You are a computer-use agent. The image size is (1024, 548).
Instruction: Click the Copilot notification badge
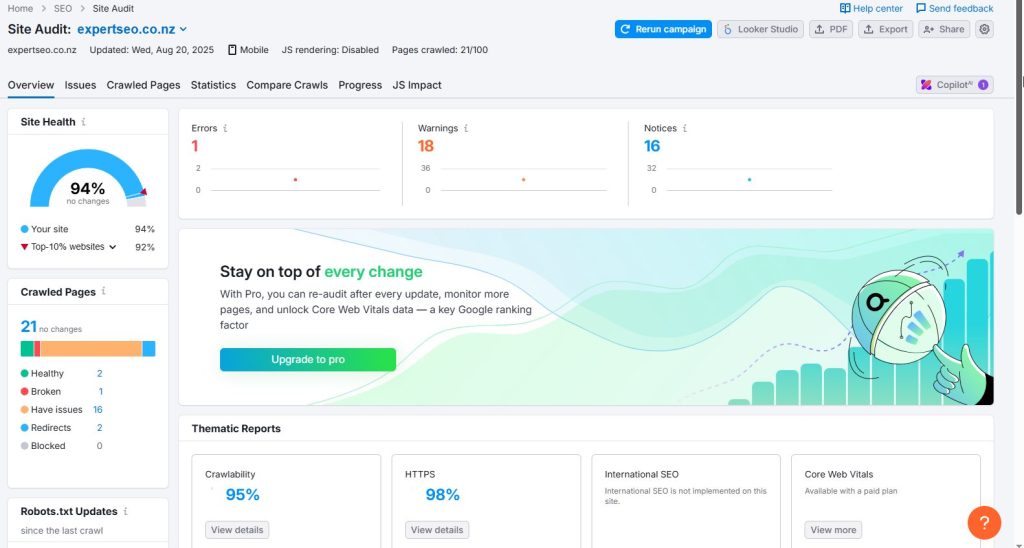(983, 85)
